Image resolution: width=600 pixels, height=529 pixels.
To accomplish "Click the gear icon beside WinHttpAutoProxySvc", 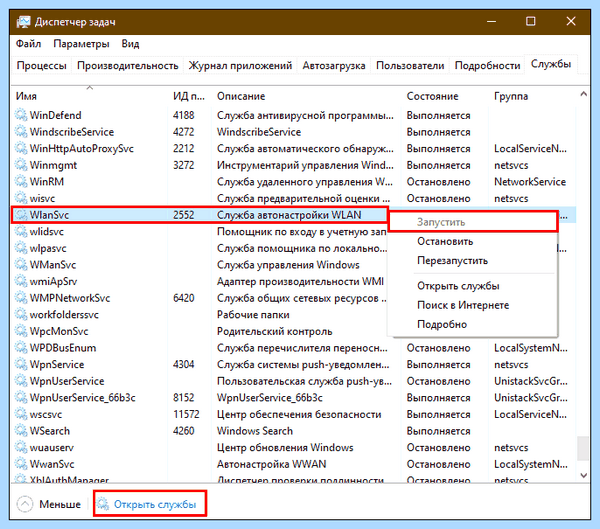I will pyautogui.click(x=21, y=148).
